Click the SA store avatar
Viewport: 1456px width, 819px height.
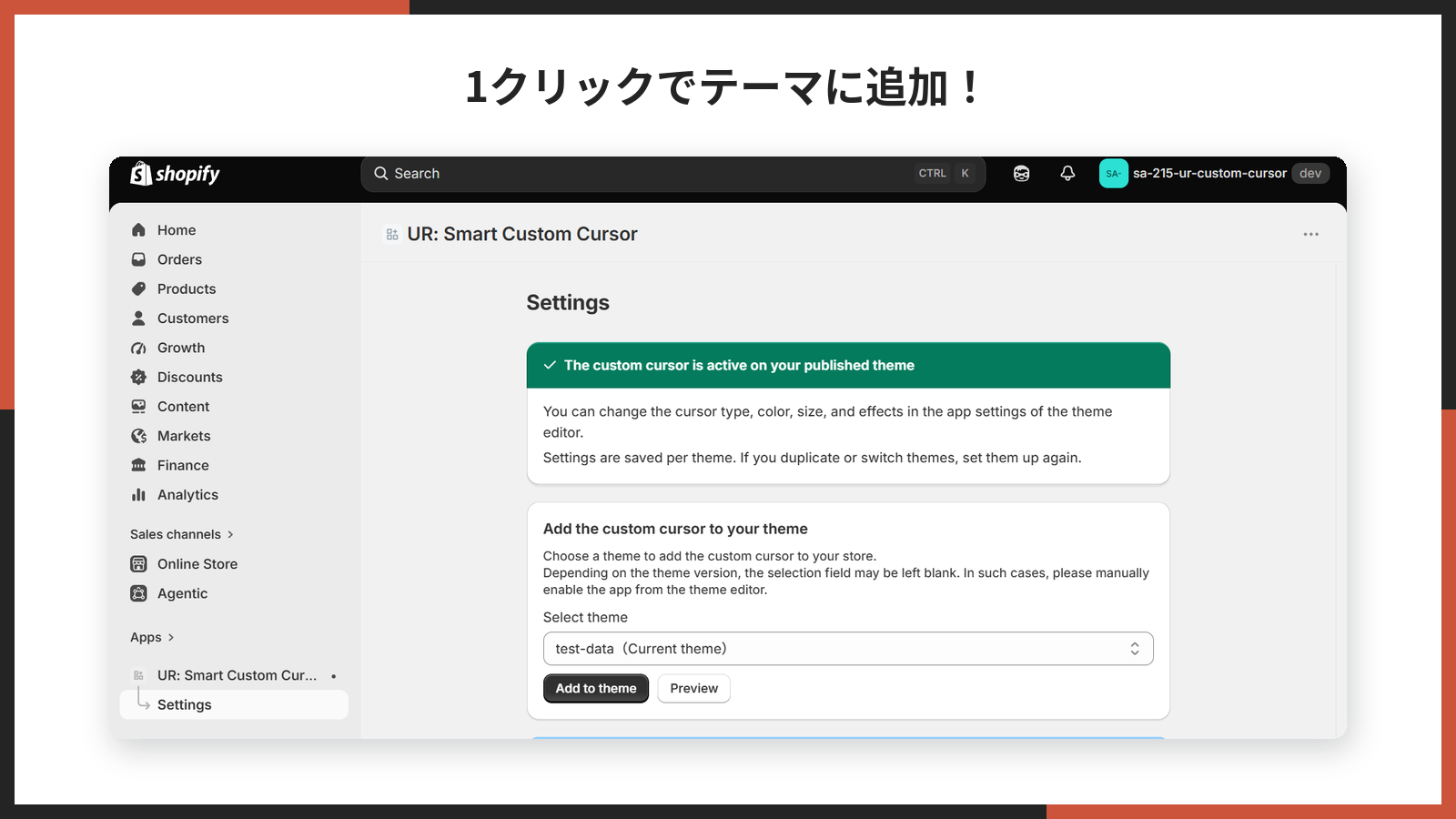(x=1113, y=174)
